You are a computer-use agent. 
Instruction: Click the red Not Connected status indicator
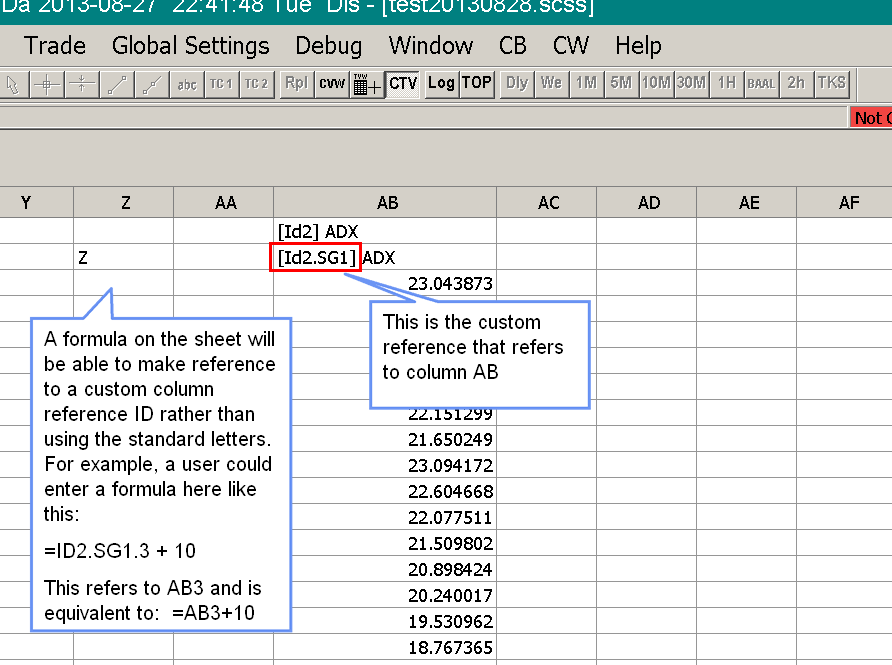click(x=871, y=118)
